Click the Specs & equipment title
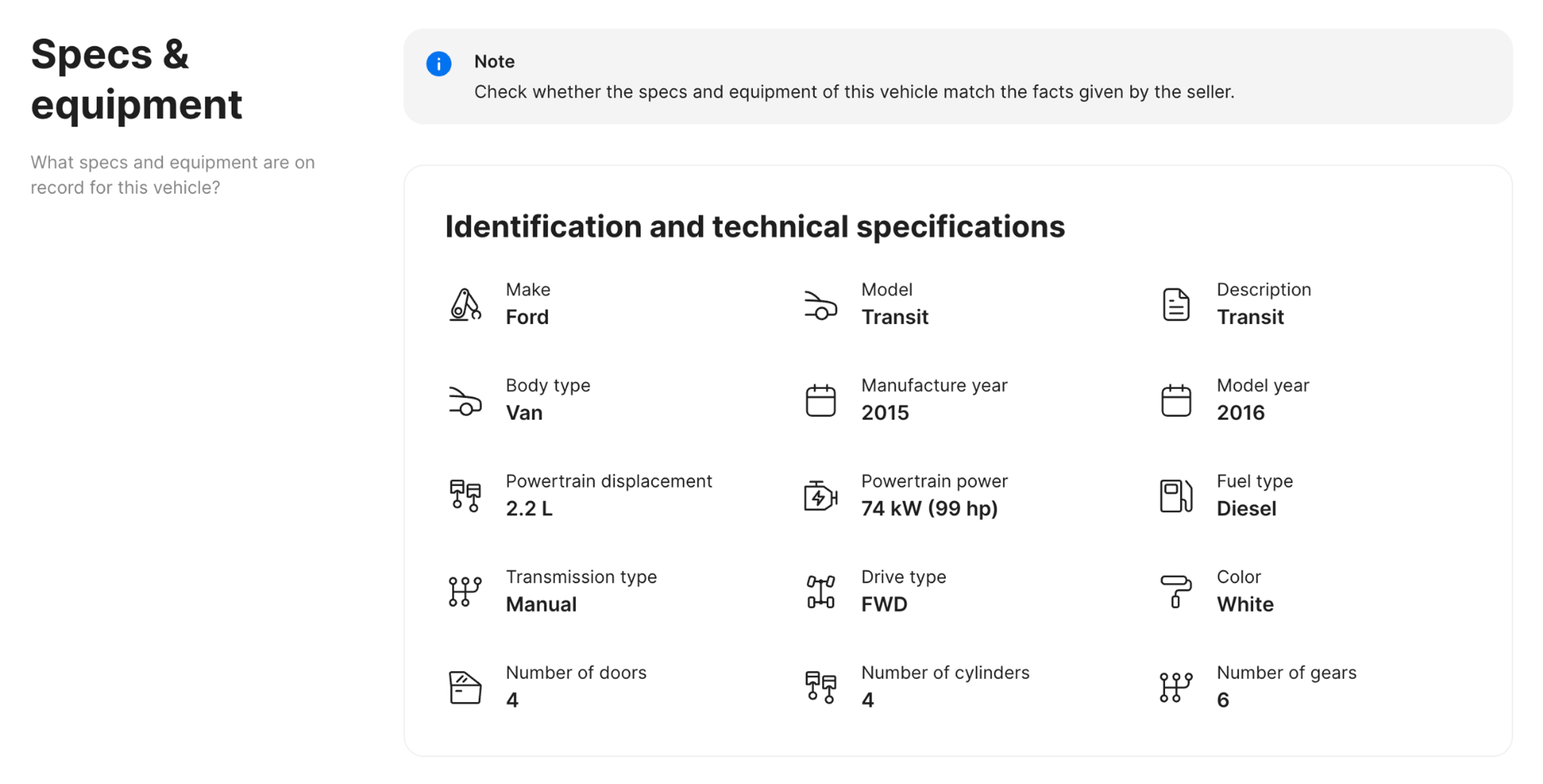This screenshot has height=784, width=1543. pos(137,79)
